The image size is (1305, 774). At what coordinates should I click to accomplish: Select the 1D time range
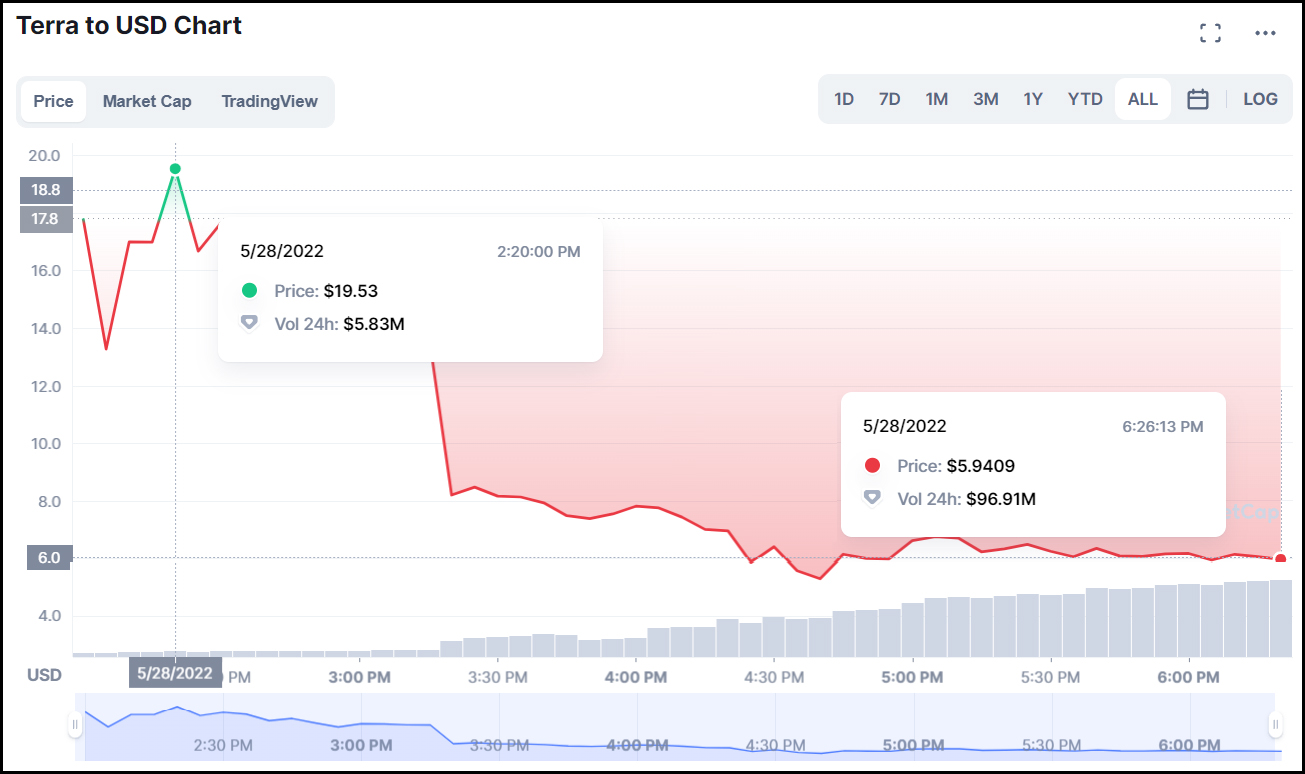pos(844,99)
